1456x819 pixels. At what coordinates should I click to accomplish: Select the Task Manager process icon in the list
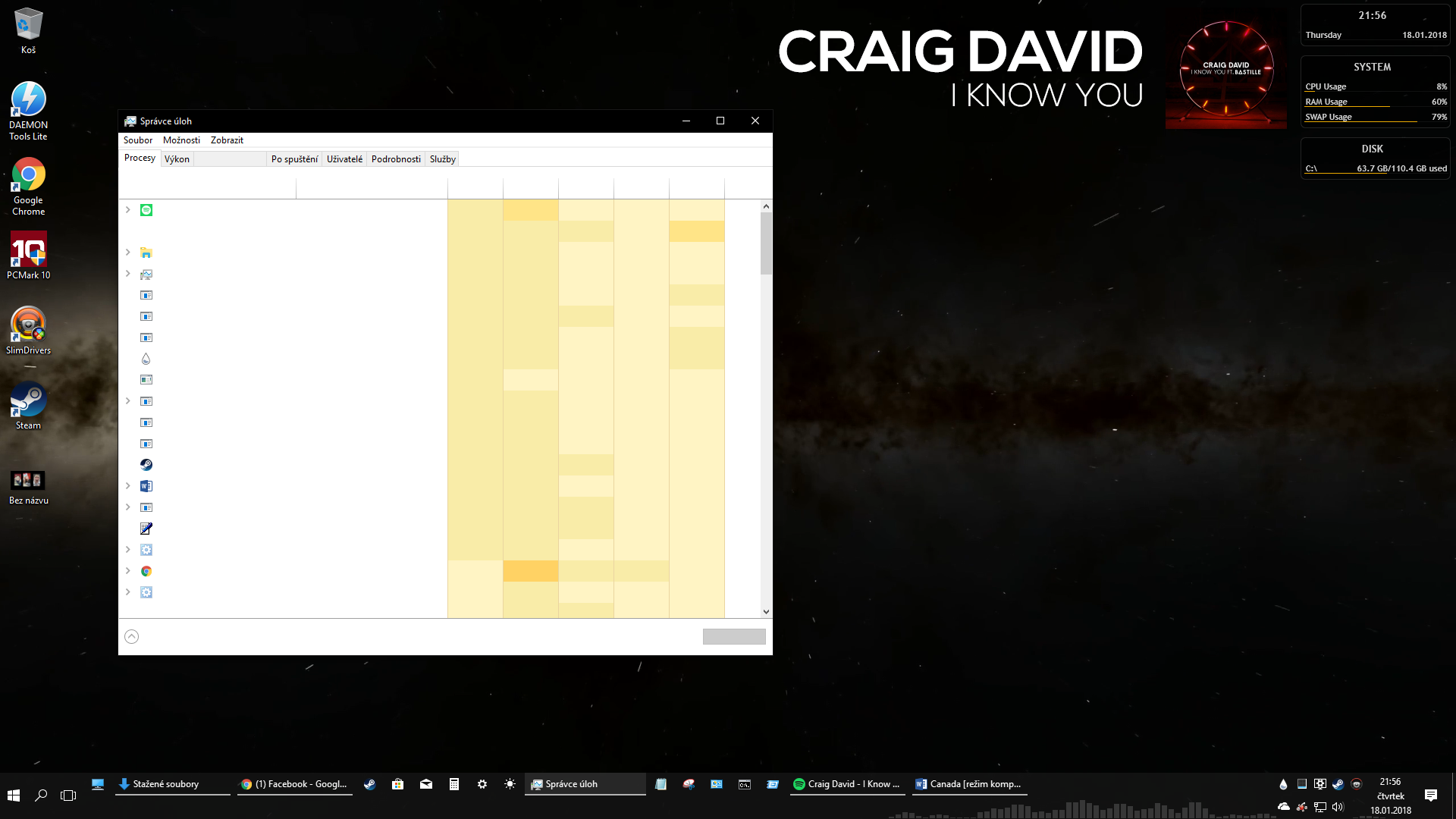point(146,274)
